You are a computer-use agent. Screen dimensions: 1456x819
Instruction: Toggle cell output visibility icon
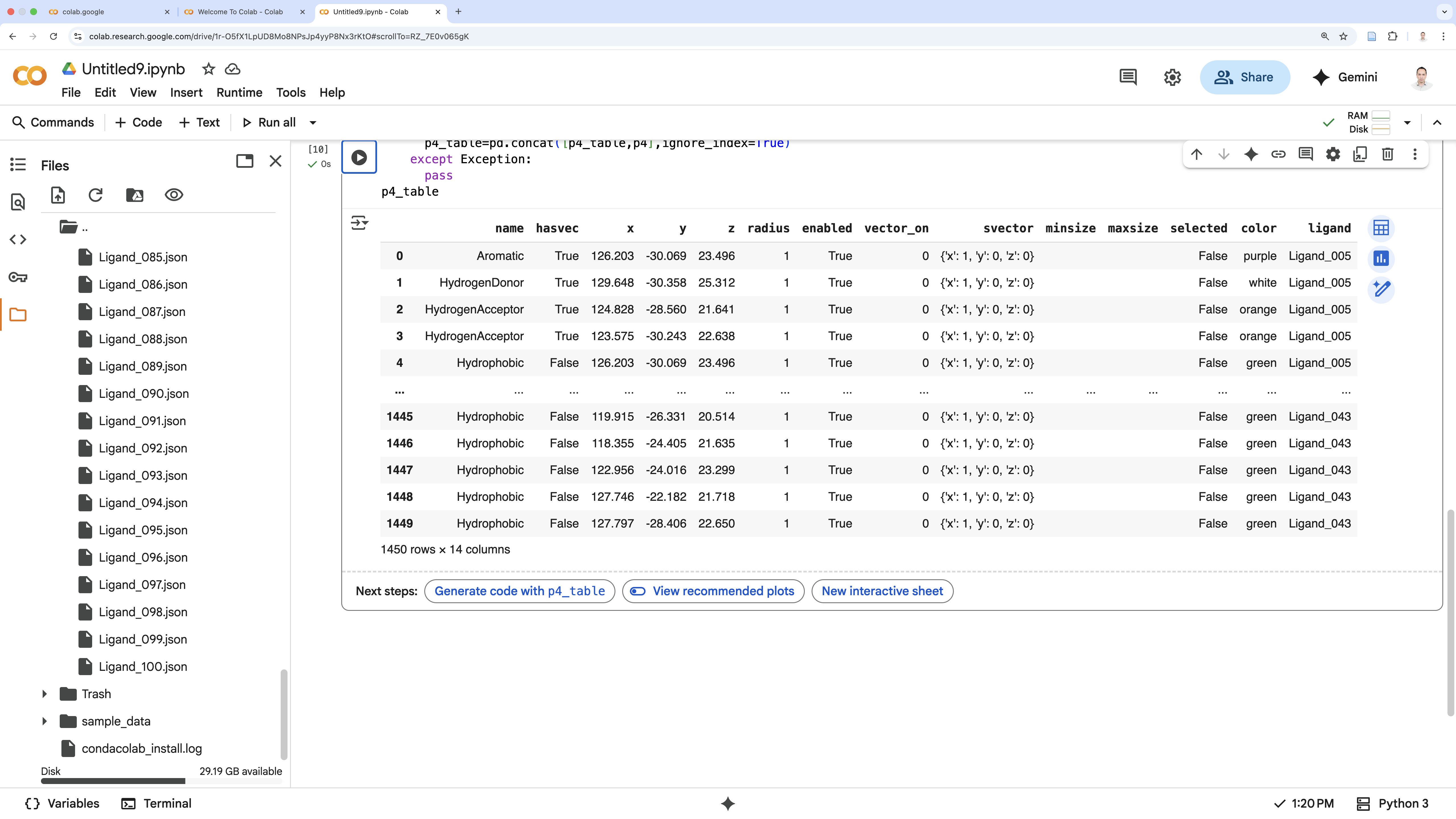coord(359,223)
